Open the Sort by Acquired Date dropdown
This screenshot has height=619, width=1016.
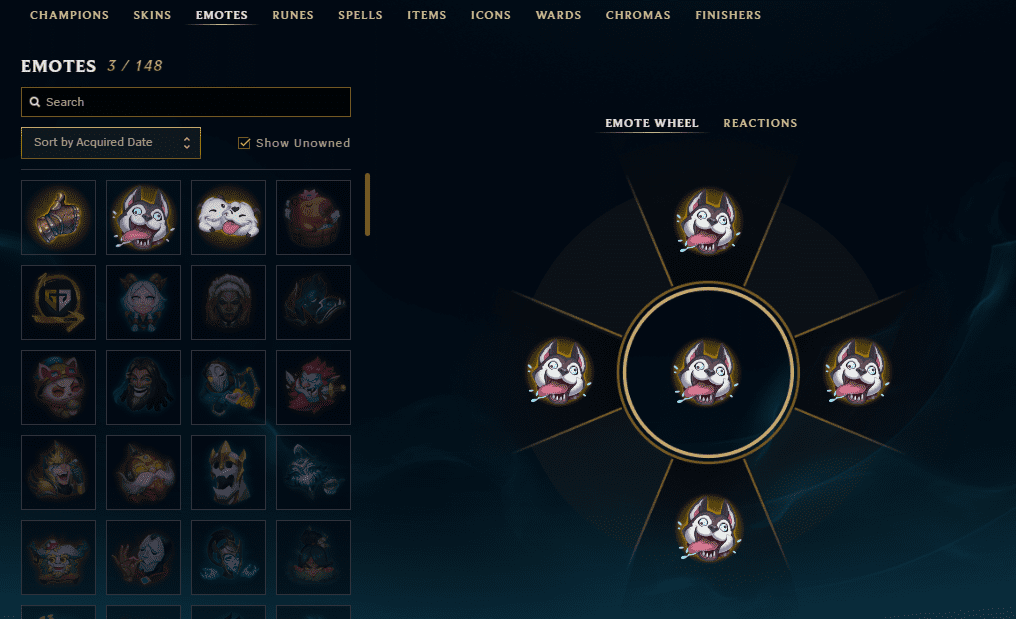111,143
